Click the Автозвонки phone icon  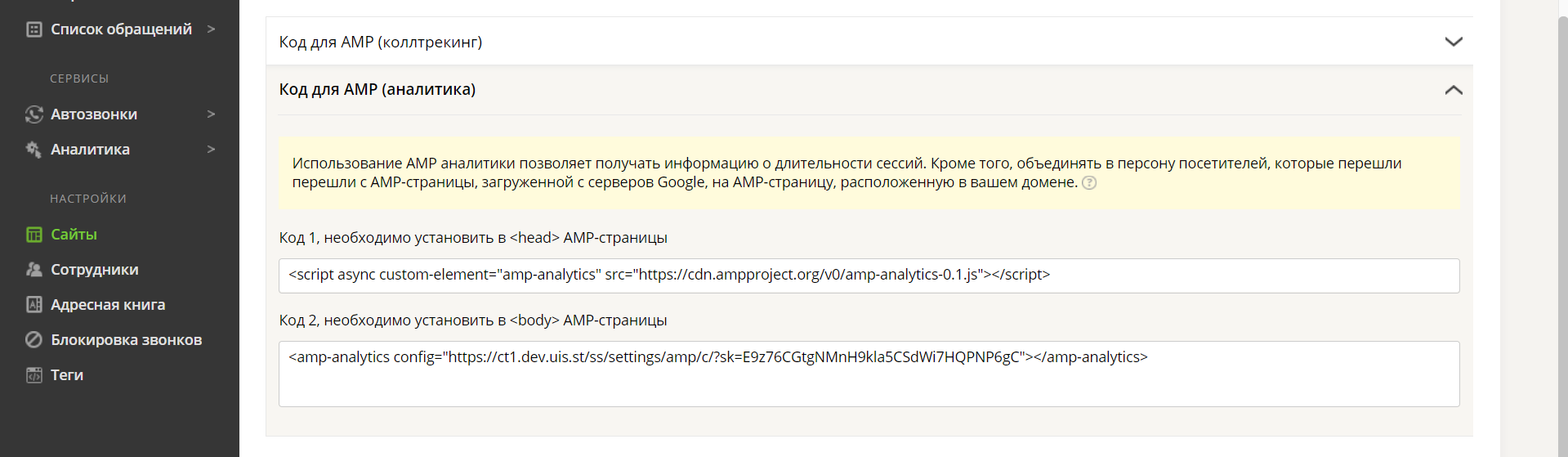[34, 114]
